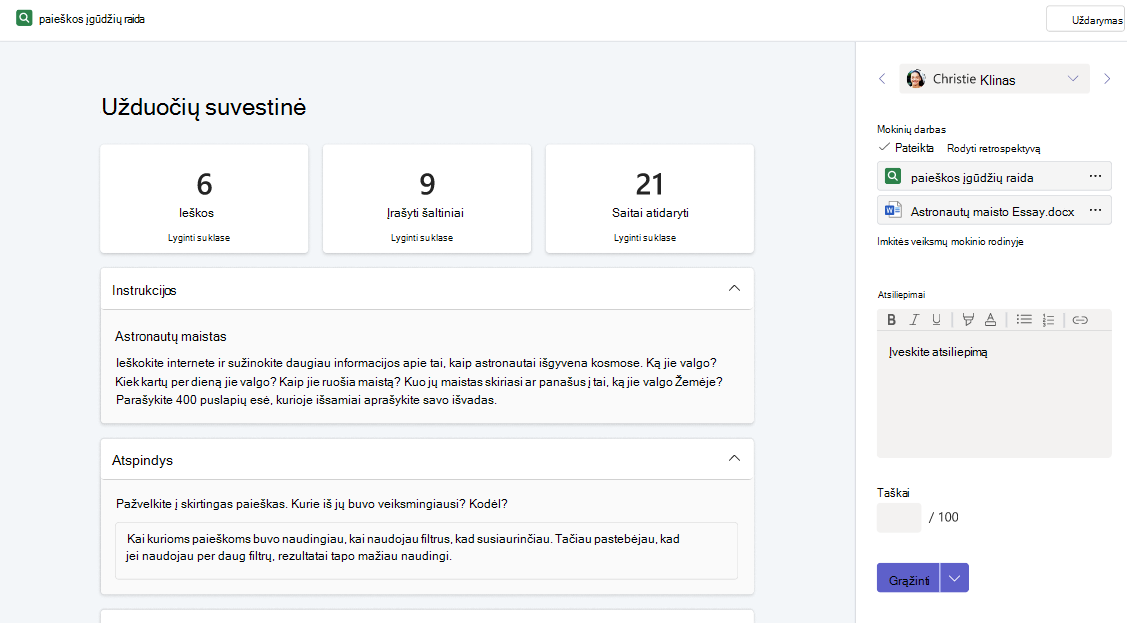Click Lyginti su klase under Įrašyti šaltiniai
Viewport: 1127px width, 623px height.
(422, 238)
